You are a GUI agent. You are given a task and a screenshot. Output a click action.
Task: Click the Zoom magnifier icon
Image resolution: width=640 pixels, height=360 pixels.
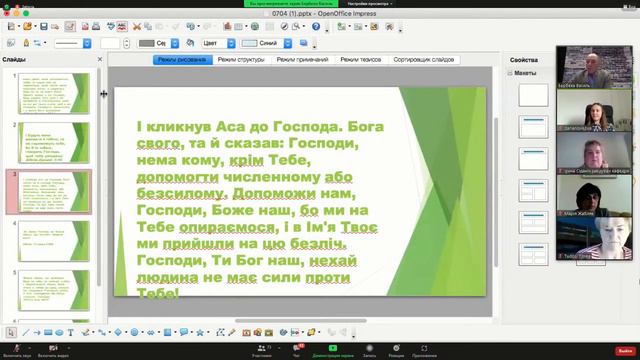pyautogui.click(x=296, y=27)
